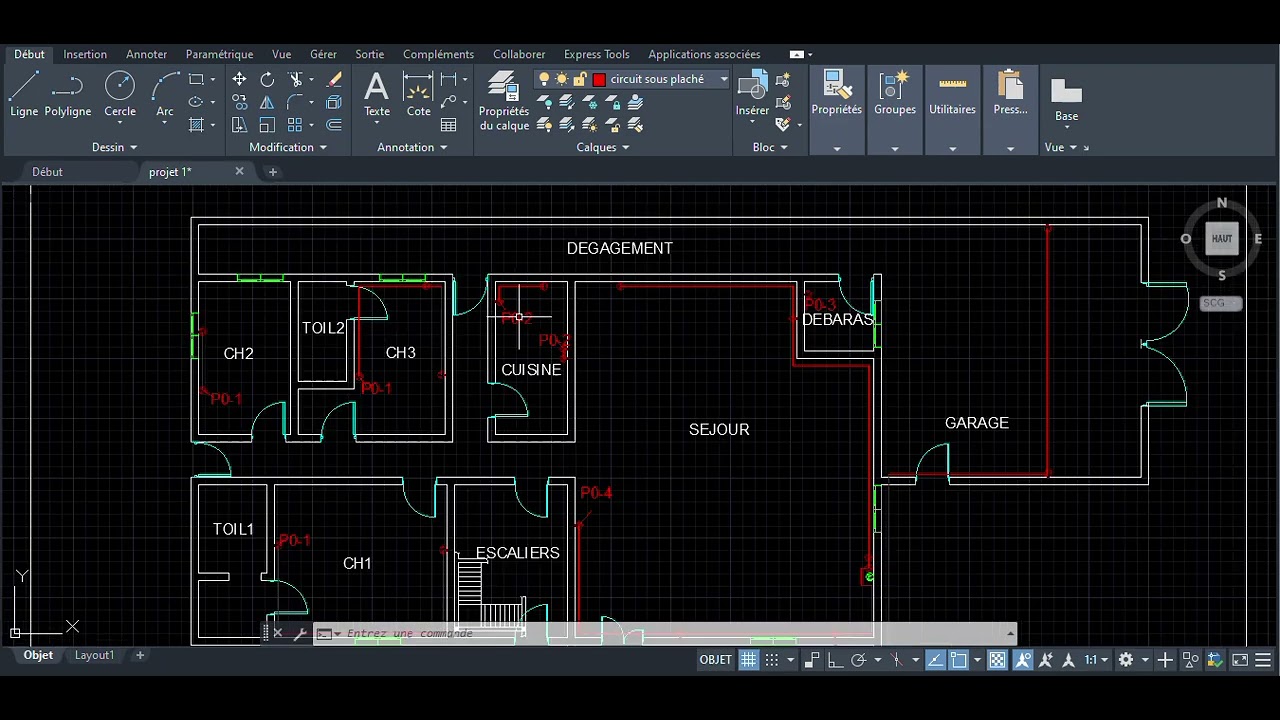This screenshot has width=1280, height=720.
Task: Select the Mirror tool
Action: pos(267,102)
